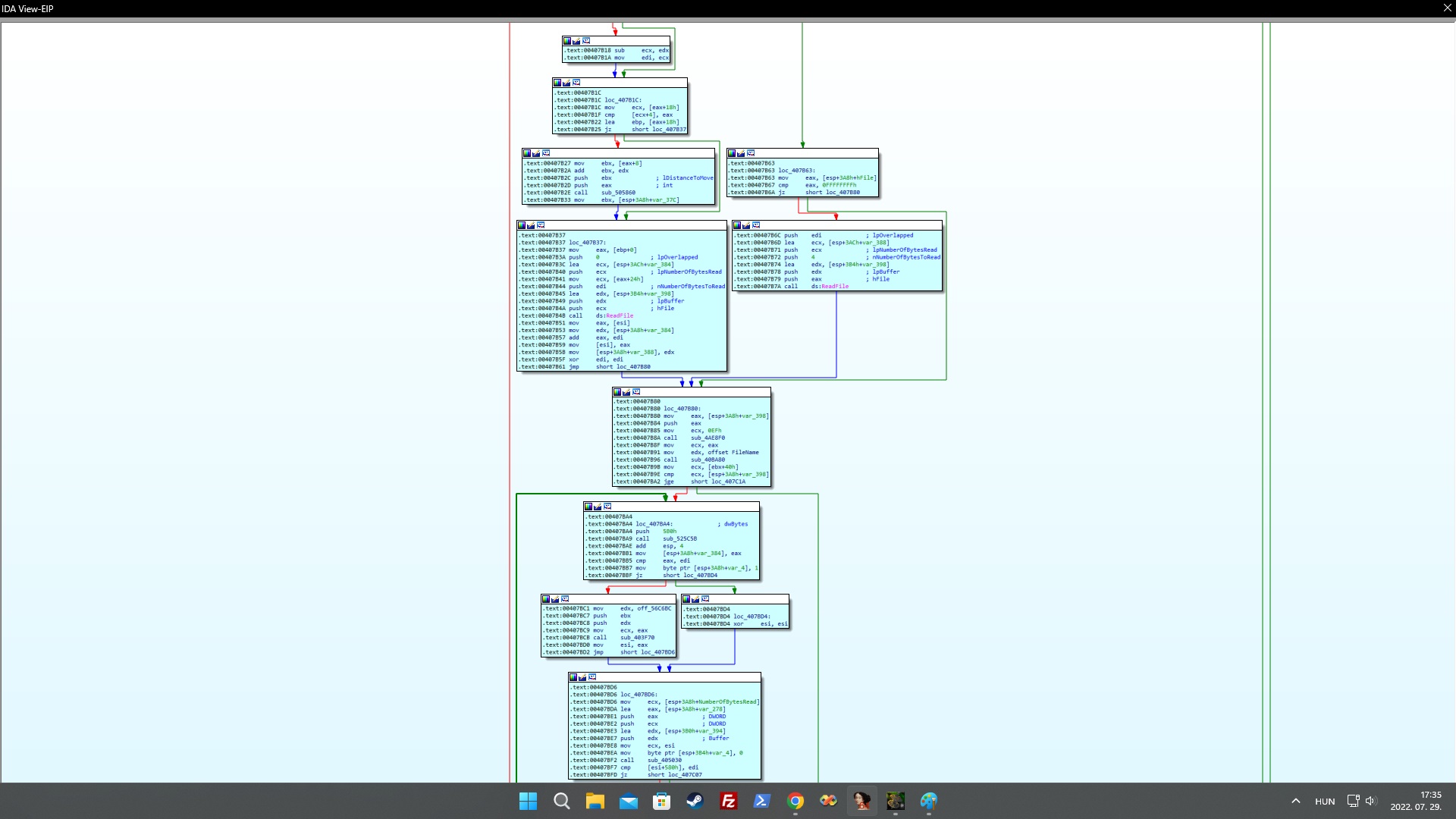Click group nodes icon on loc_407B63 block

pyautogui.click(x=751, y=153)
